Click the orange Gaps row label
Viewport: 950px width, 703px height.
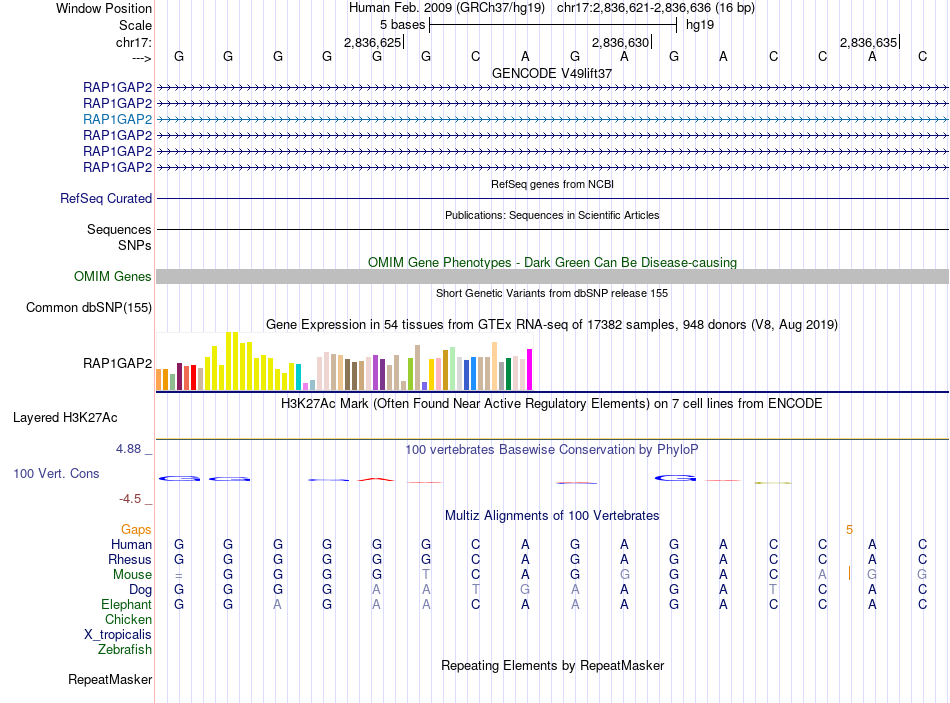[136, 530]
